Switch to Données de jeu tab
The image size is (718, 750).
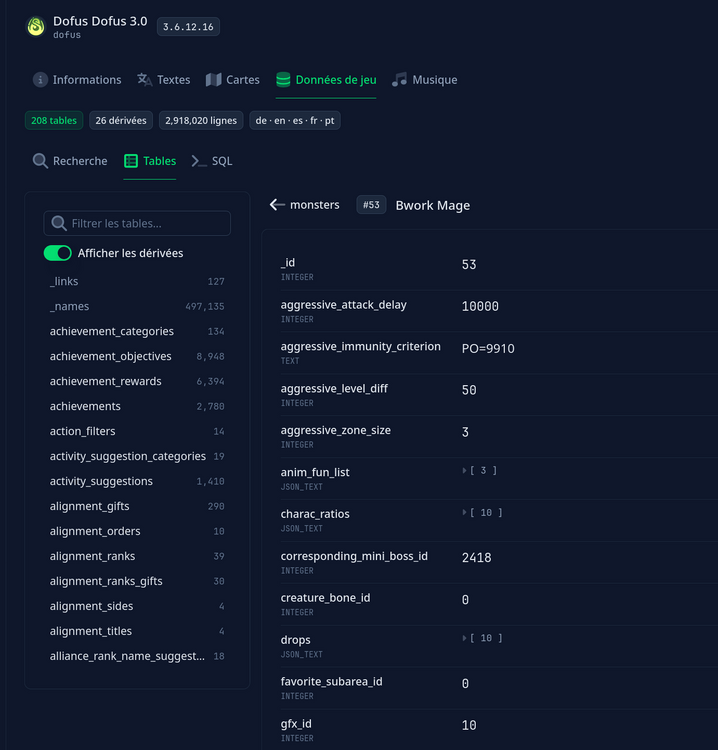pyautogui.click(x=326, y=80)
